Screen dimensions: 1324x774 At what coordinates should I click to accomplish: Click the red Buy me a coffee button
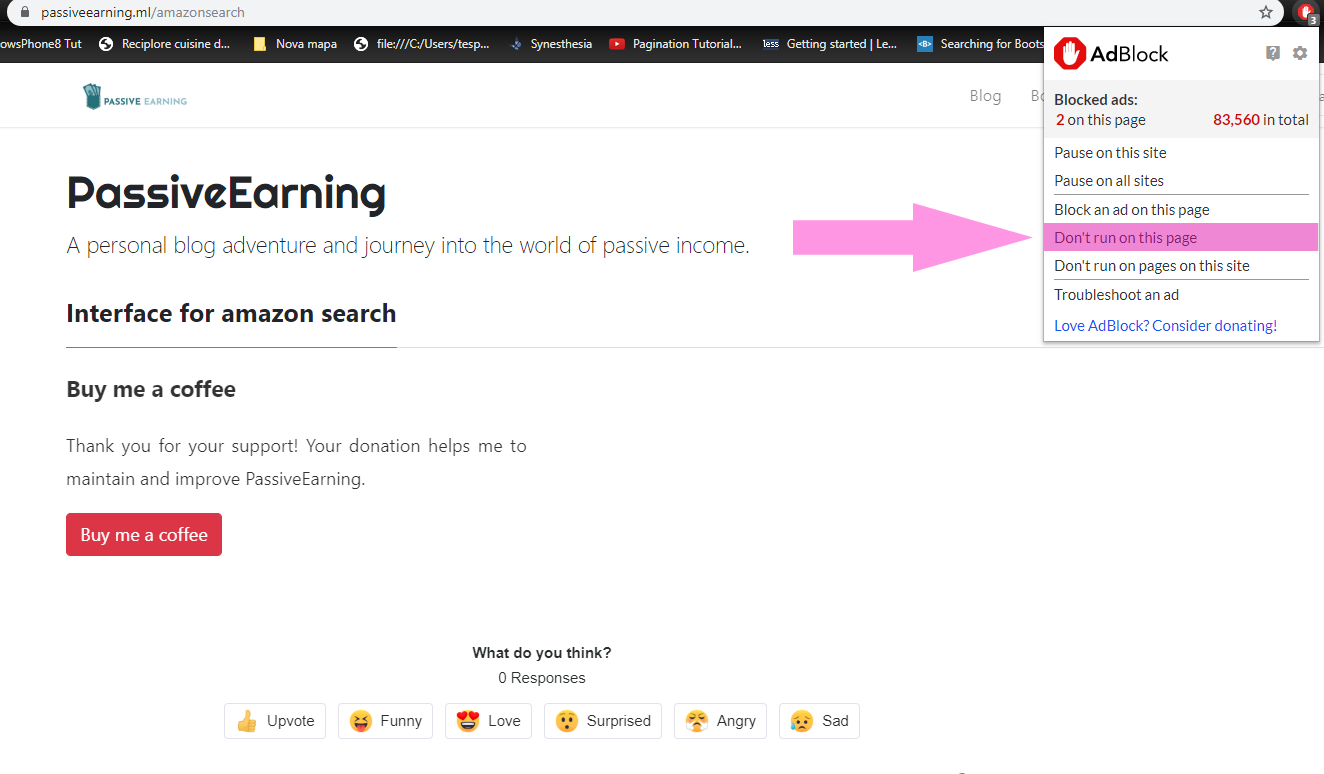pos(144,535)
